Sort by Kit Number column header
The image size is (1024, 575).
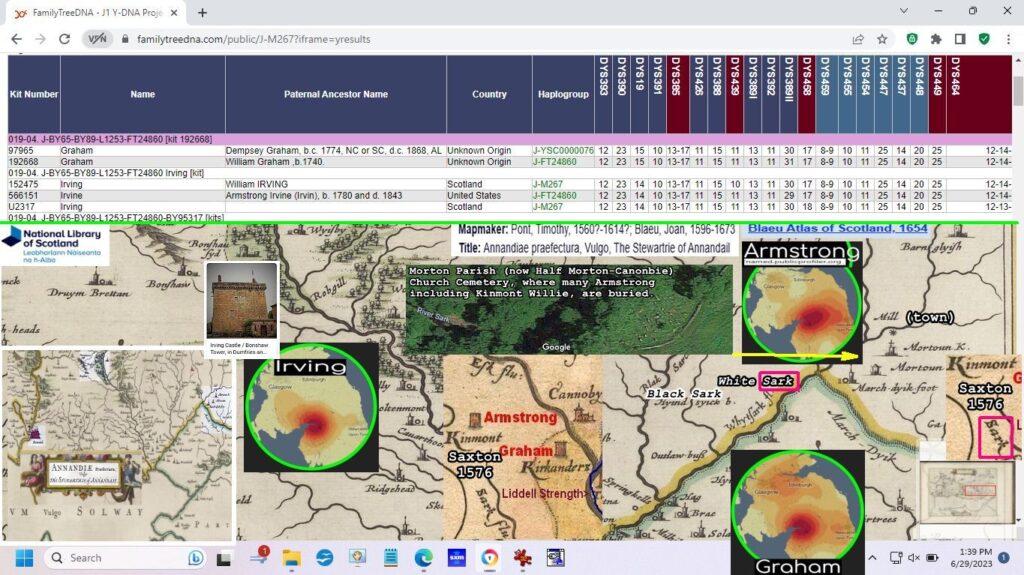(34, 94)
